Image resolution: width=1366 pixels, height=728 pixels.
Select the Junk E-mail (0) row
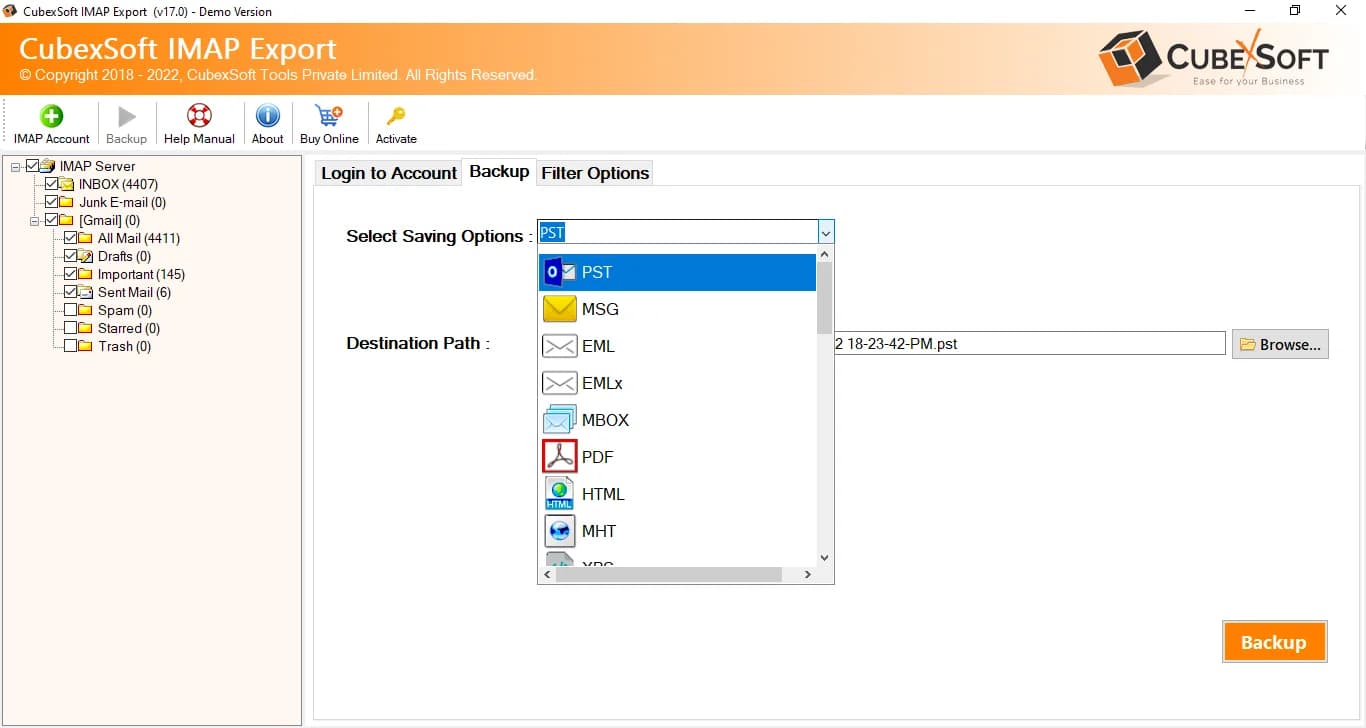tap(122, 202)
